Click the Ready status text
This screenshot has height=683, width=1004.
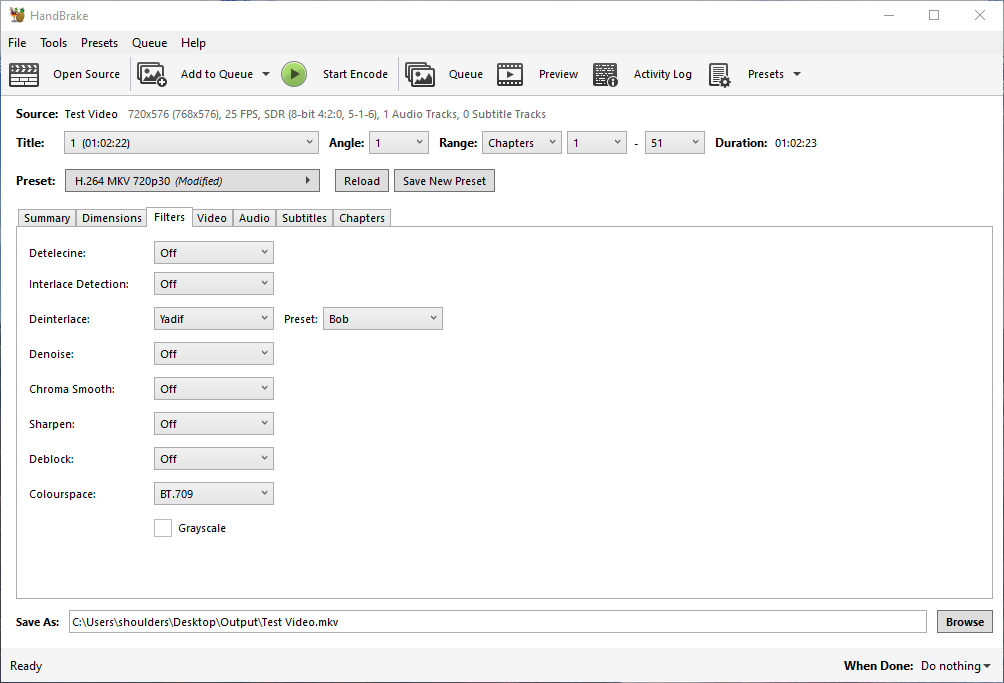(x=26, y=666)
